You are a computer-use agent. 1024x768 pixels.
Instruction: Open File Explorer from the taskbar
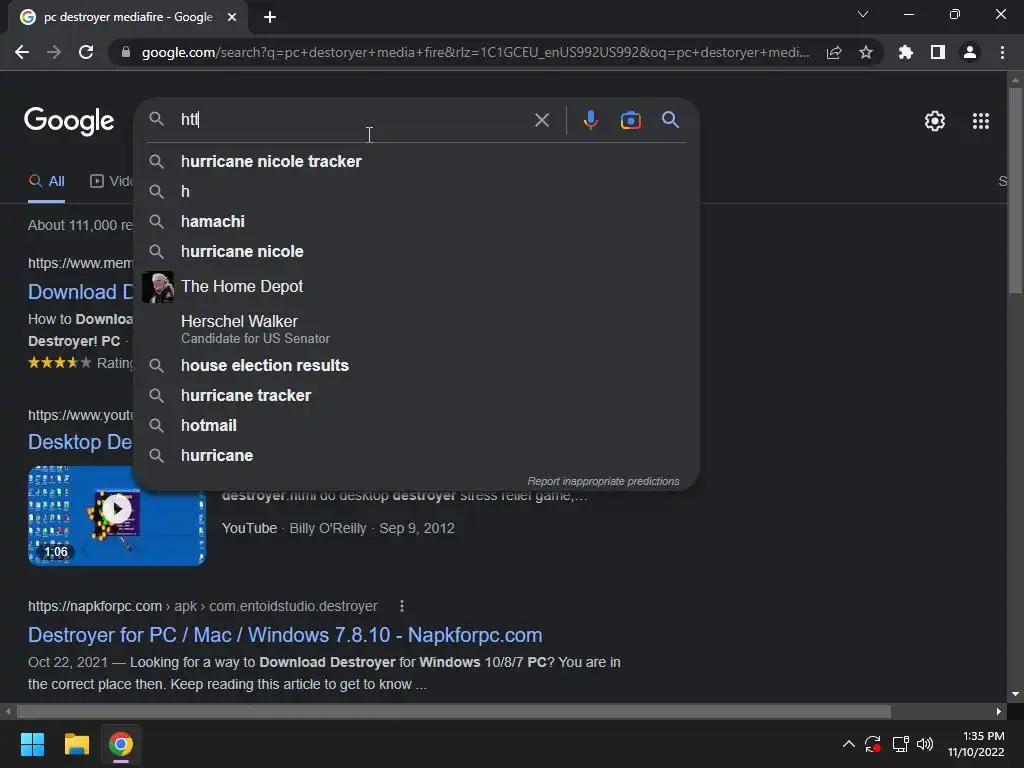76,744
